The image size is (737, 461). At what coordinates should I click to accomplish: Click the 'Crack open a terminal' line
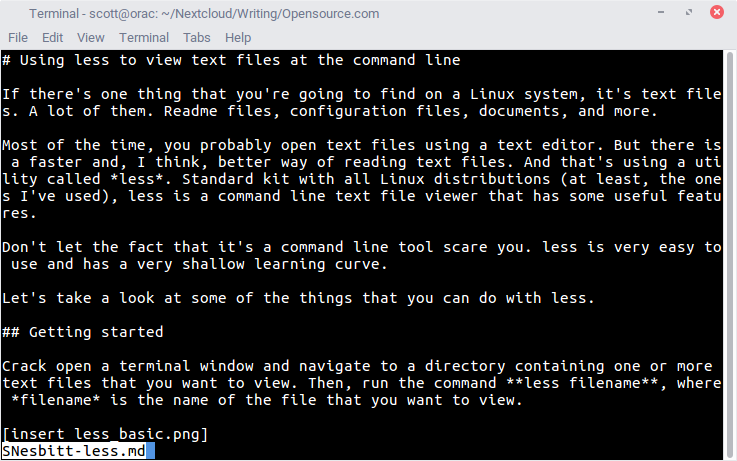356,367
